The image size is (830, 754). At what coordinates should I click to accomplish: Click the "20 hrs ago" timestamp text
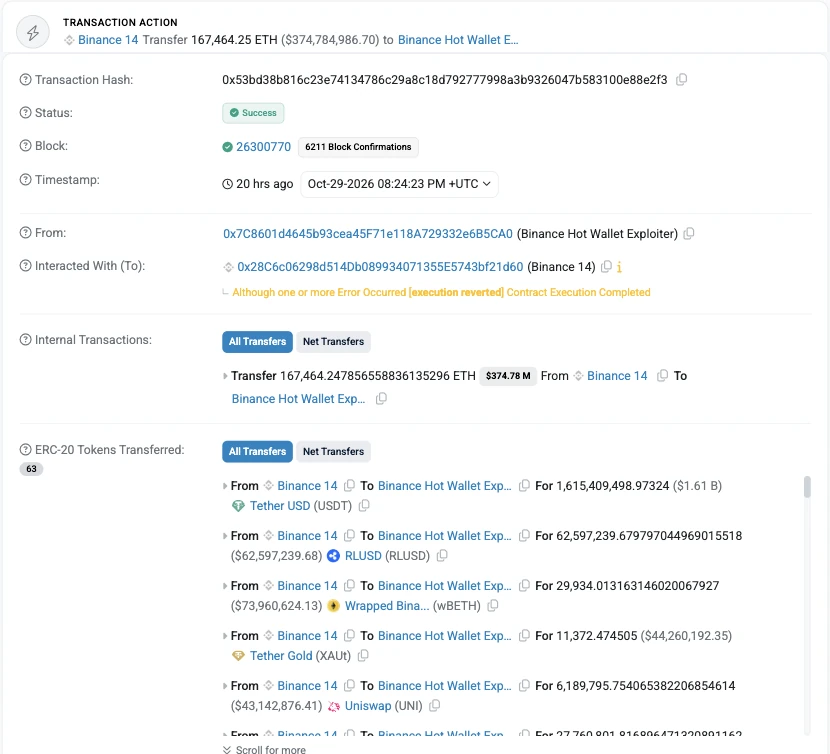[x=265, y=184]
